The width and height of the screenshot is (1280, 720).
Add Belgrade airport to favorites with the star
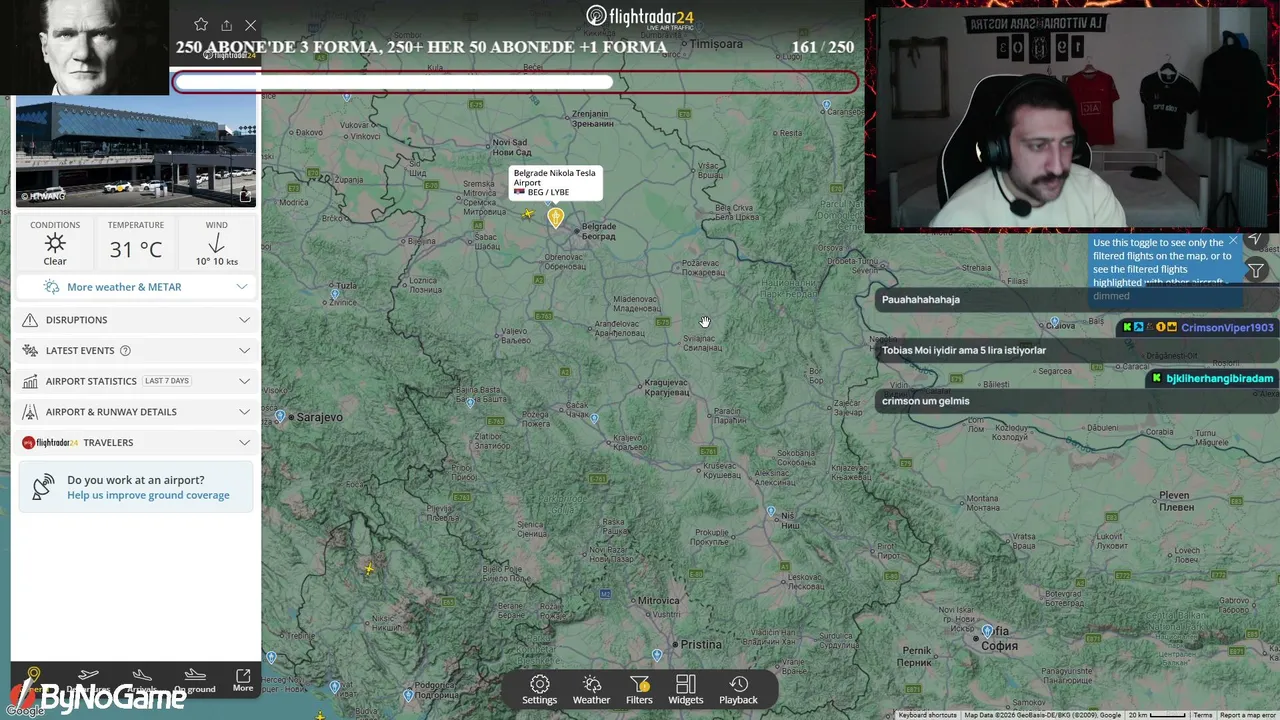201,25
